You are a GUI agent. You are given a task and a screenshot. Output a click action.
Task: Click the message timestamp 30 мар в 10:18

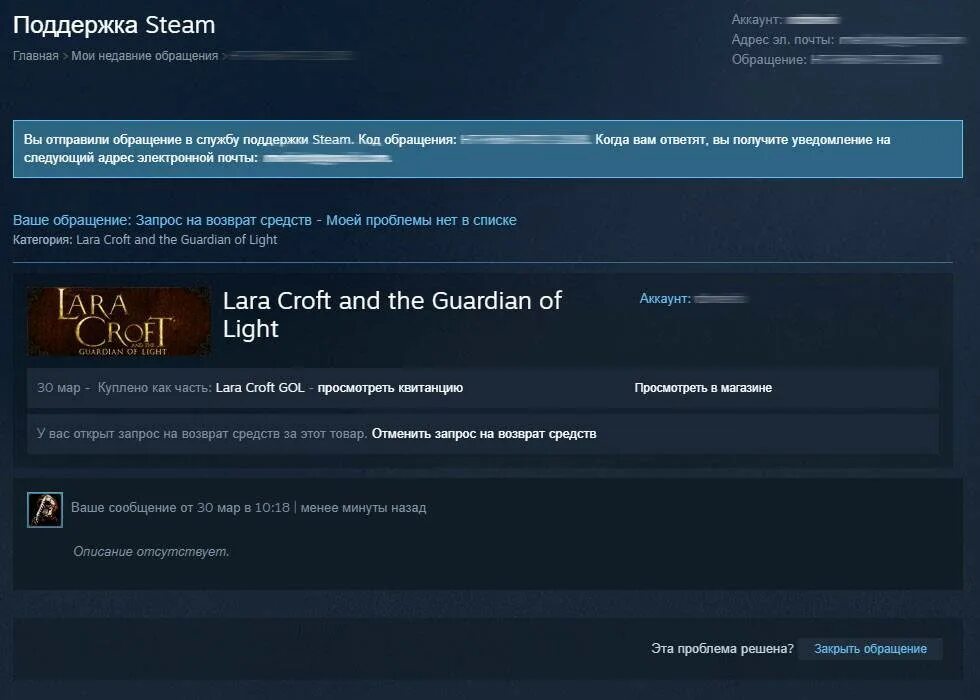[243, 508]
